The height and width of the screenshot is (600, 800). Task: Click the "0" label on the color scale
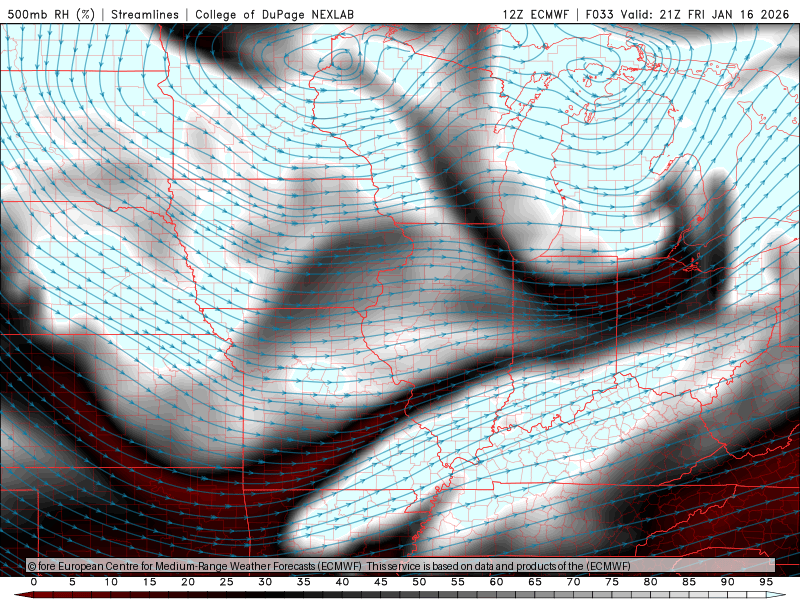pyautogui.click(x=34, y=582)
